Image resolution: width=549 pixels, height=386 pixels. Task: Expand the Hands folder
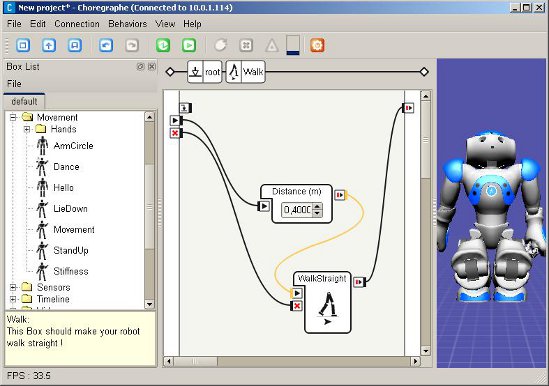pos(27,129)
